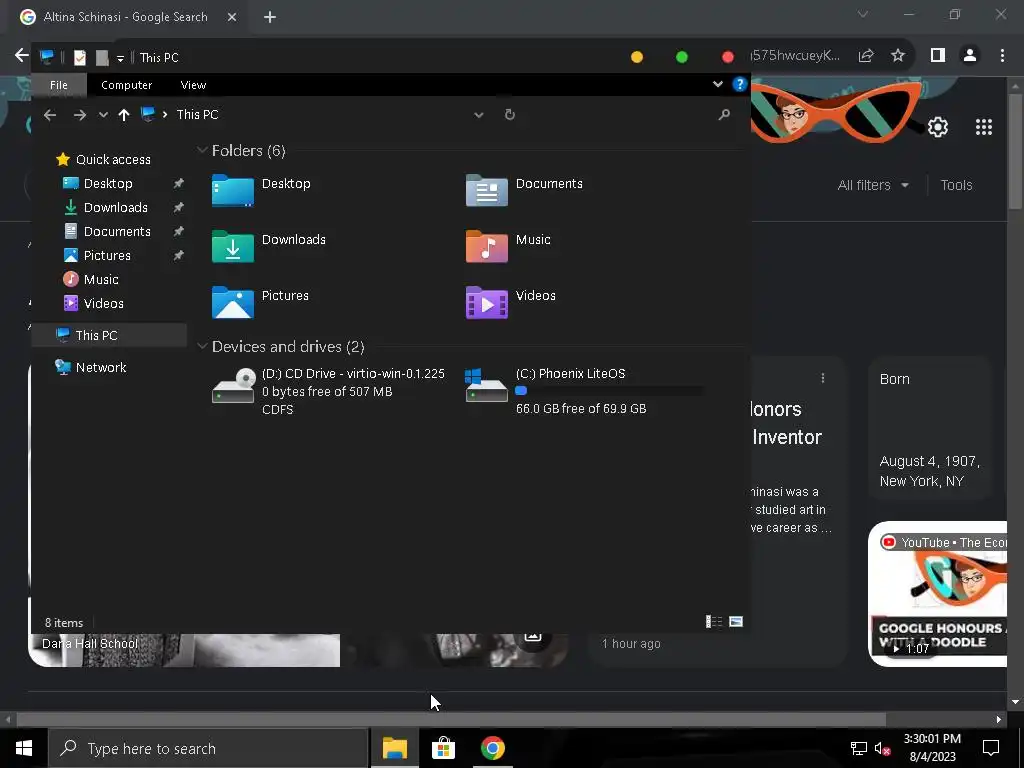
Task: Switch to Large icons view layout
Action: 736,622
